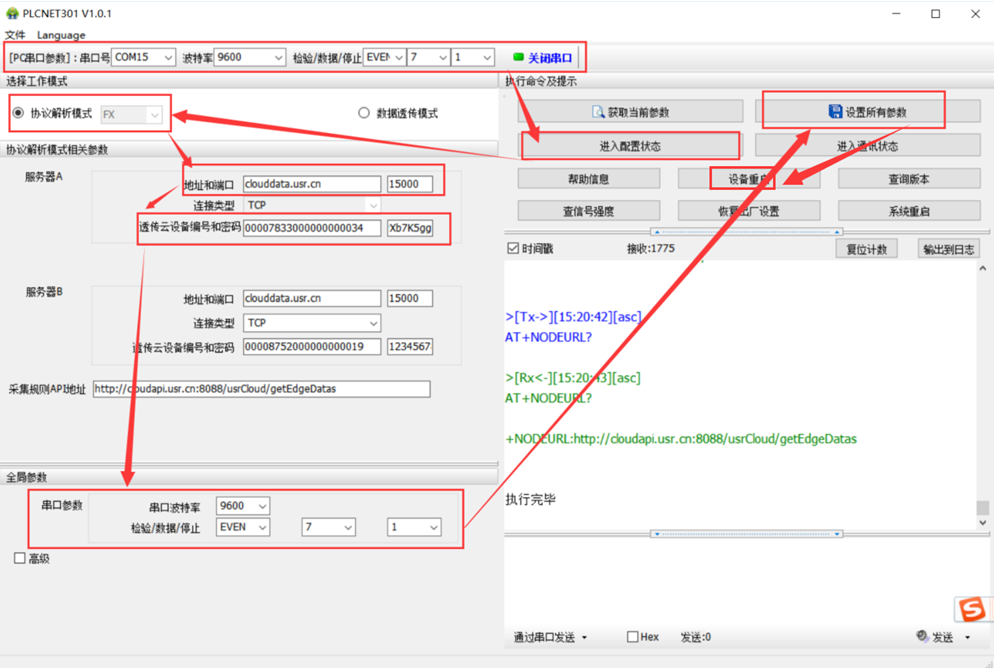Toggle the 时间戳 checkbox

pos(513,248)
